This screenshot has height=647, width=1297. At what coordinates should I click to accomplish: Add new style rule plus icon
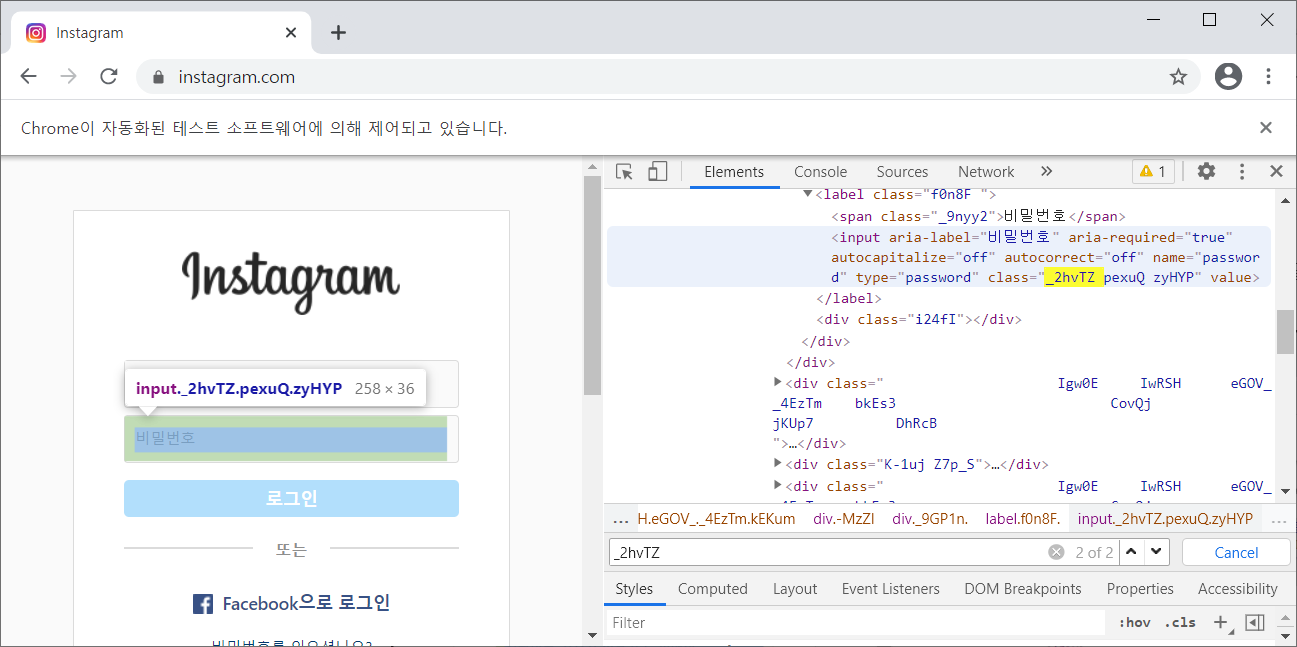coord(1220,622)
